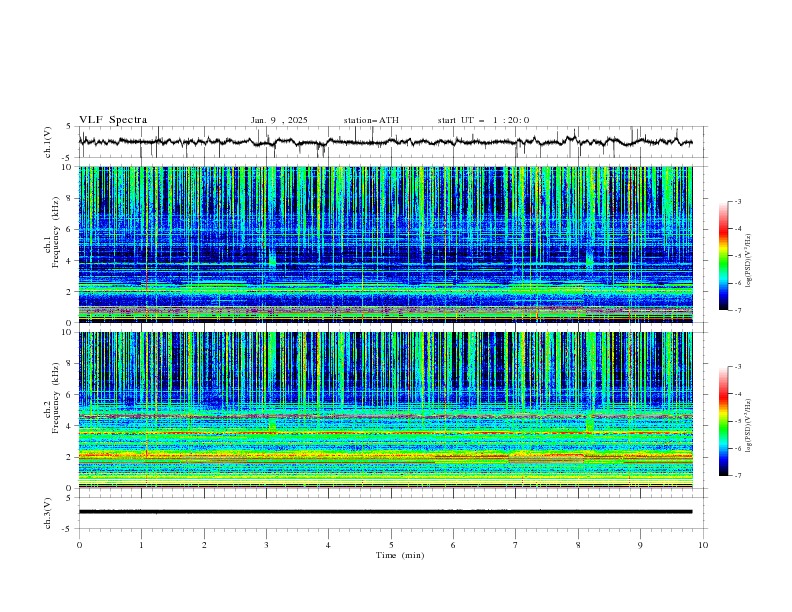The height and width of the screenshot is (612, 792).
Task: Click time axis tick label "6"
Action: pyautogui.click(x=453, y=545)
